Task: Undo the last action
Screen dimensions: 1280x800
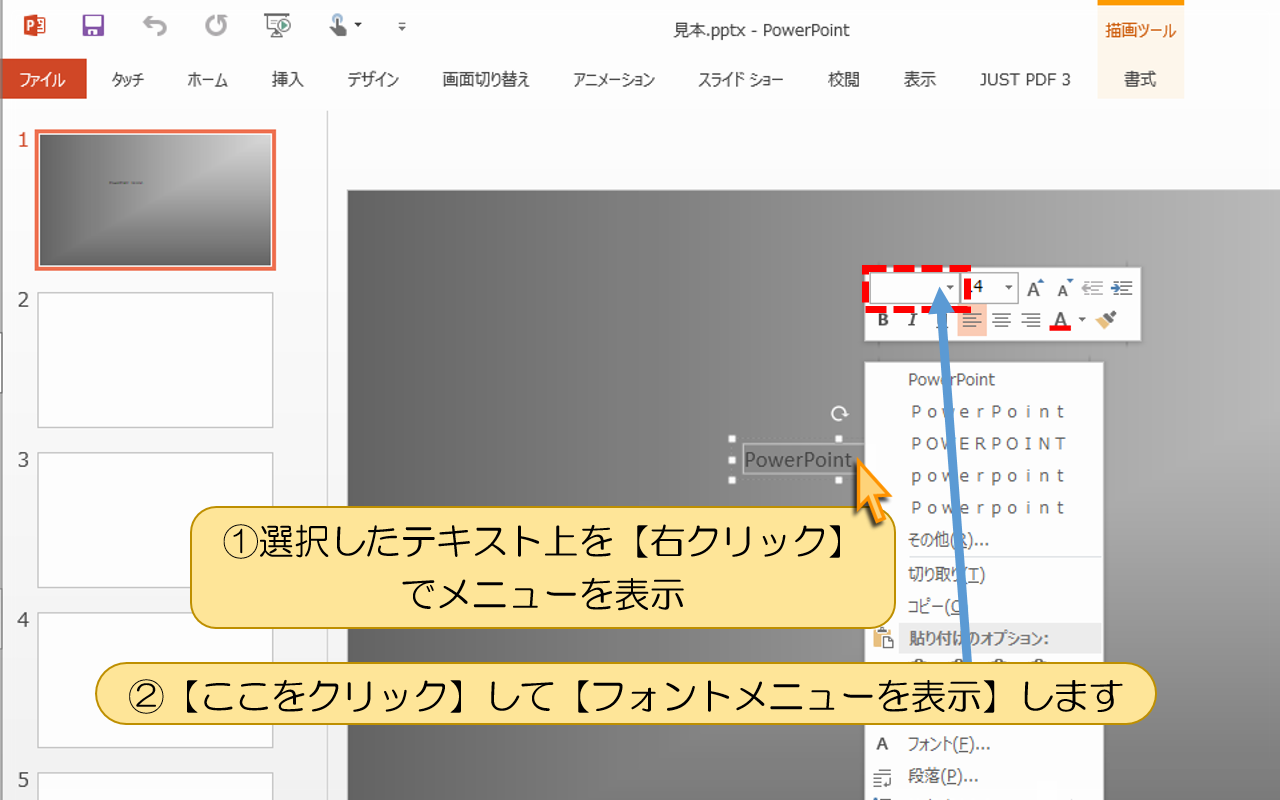Action: [x=154, y=26]
